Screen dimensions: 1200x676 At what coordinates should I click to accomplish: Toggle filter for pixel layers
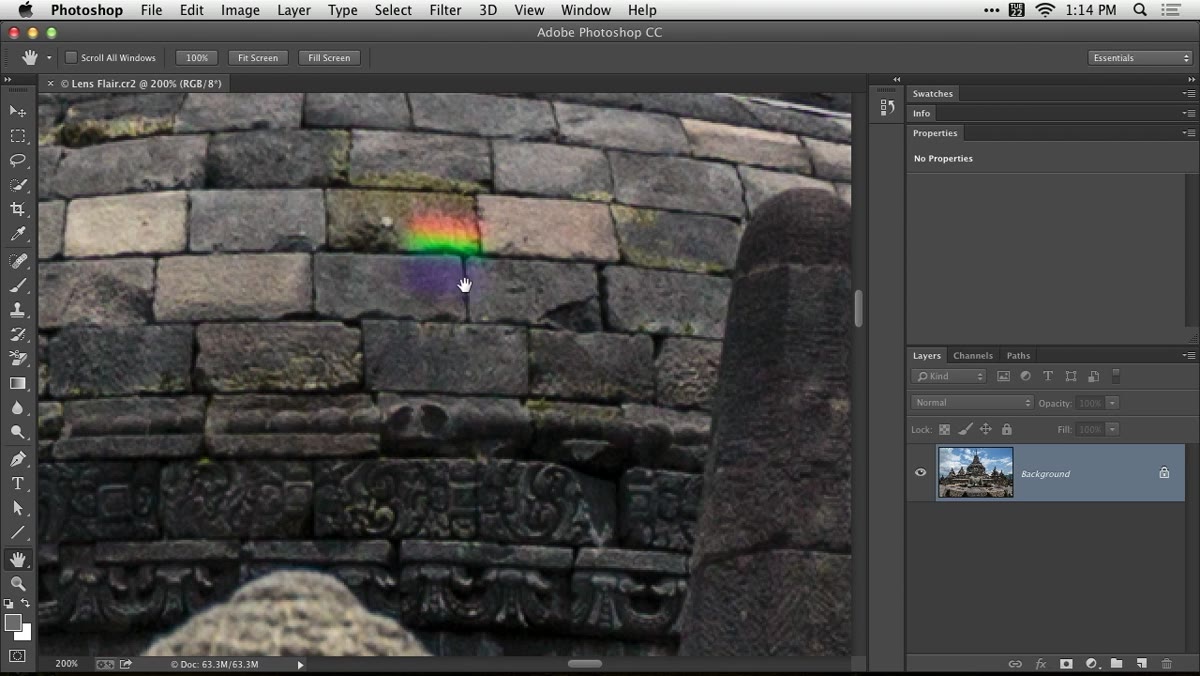pyautogui.click(x=1002, y=376)
